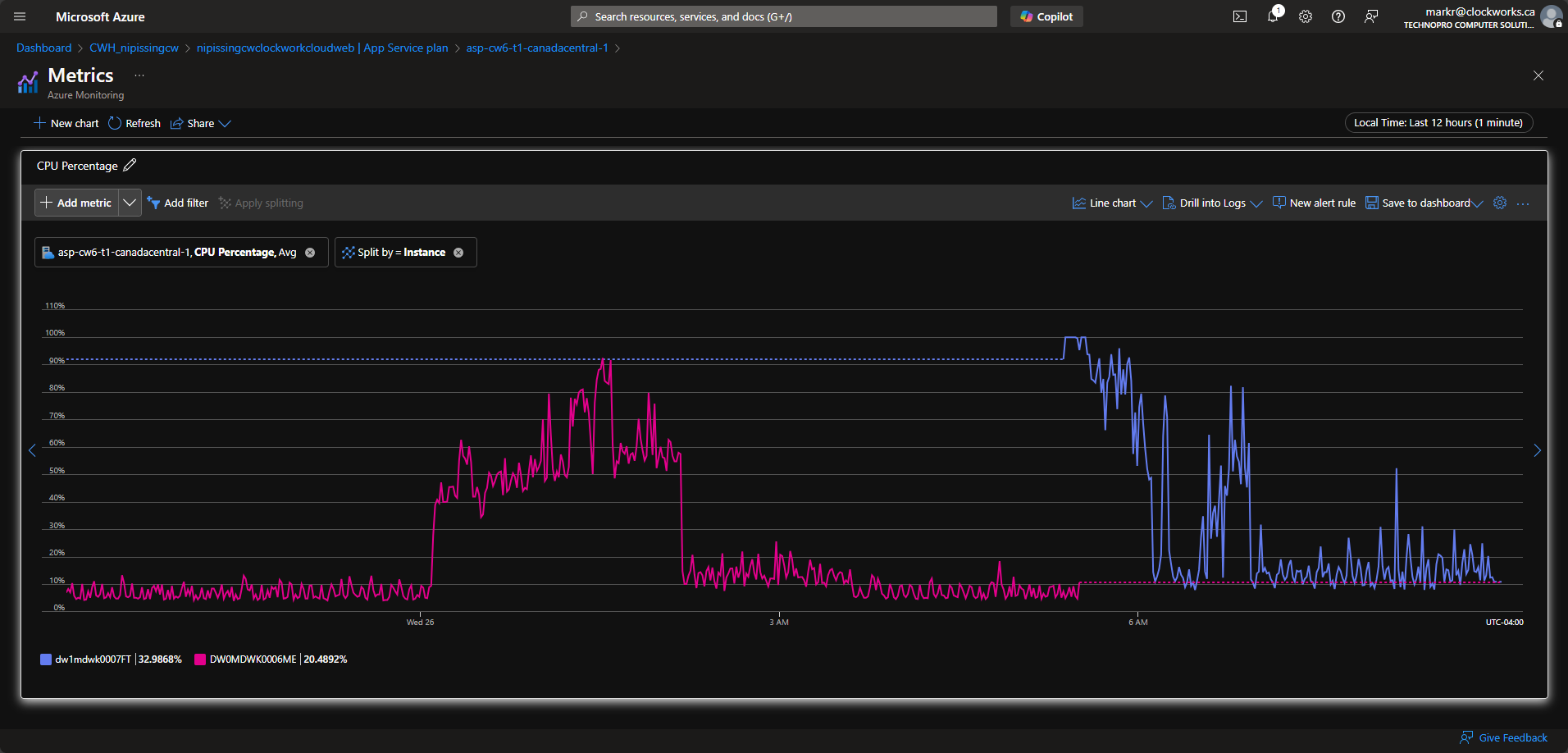Click the 6 AM axis label

pyautogui.click(x=1137, y=622)
